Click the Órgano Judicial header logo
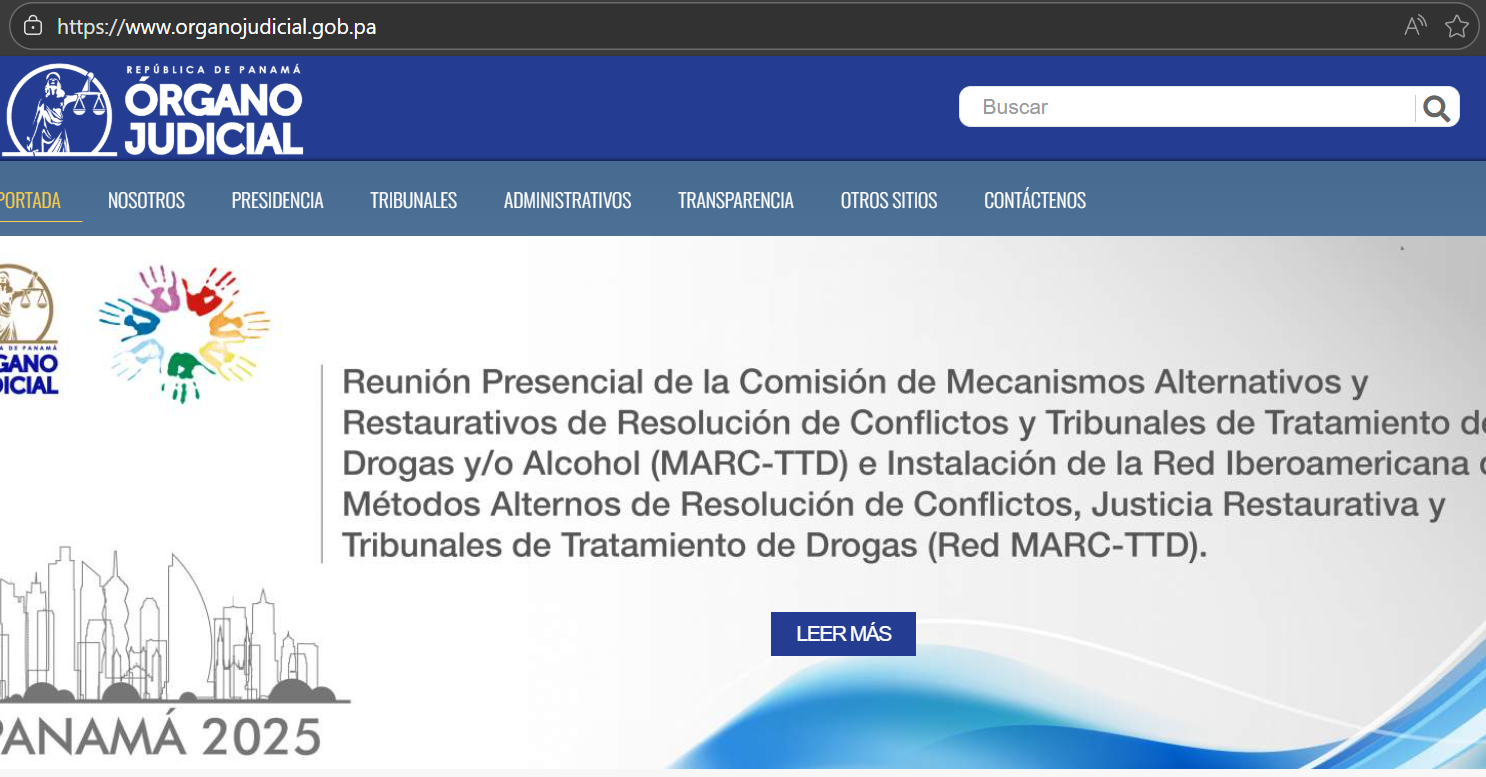Viewport: 1486px width, 777px height. tap(155, 110)
